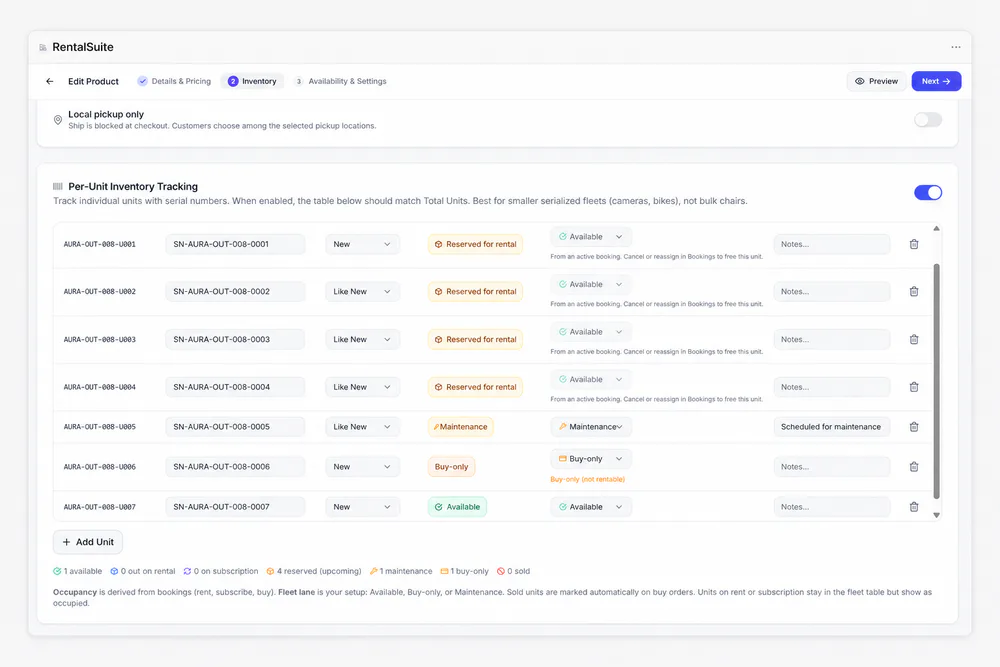Go back using the left arrow icon
This screenshot has width=1000, height=667.
click(50, 81)
